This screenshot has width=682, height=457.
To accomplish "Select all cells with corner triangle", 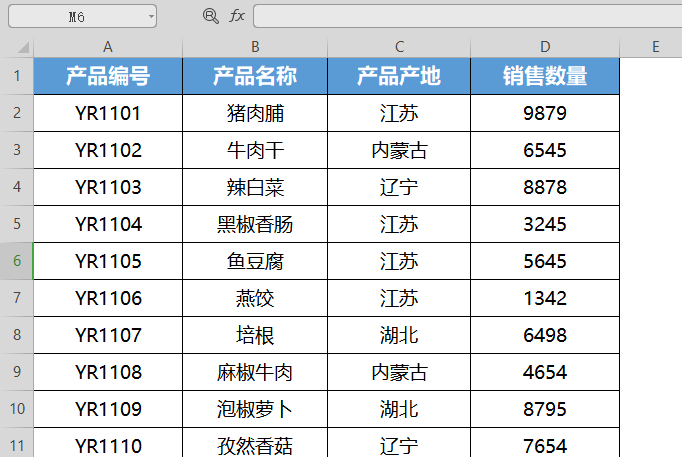I will [x=23, y=47].
